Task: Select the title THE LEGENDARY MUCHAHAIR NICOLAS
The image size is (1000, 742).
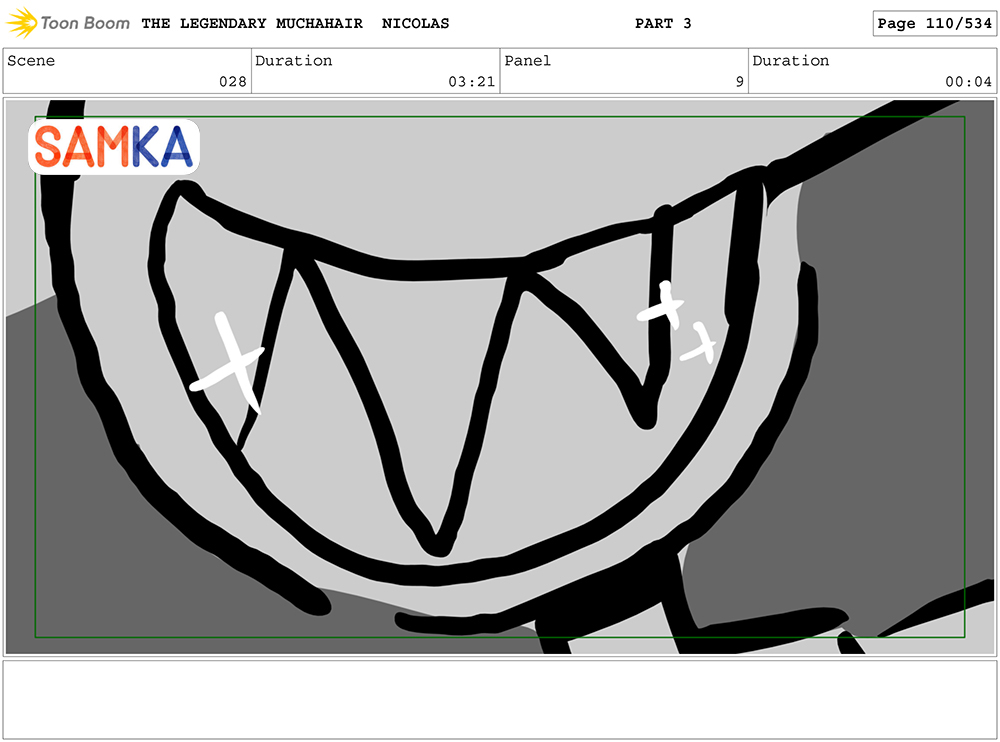Action: click(295, 24)
